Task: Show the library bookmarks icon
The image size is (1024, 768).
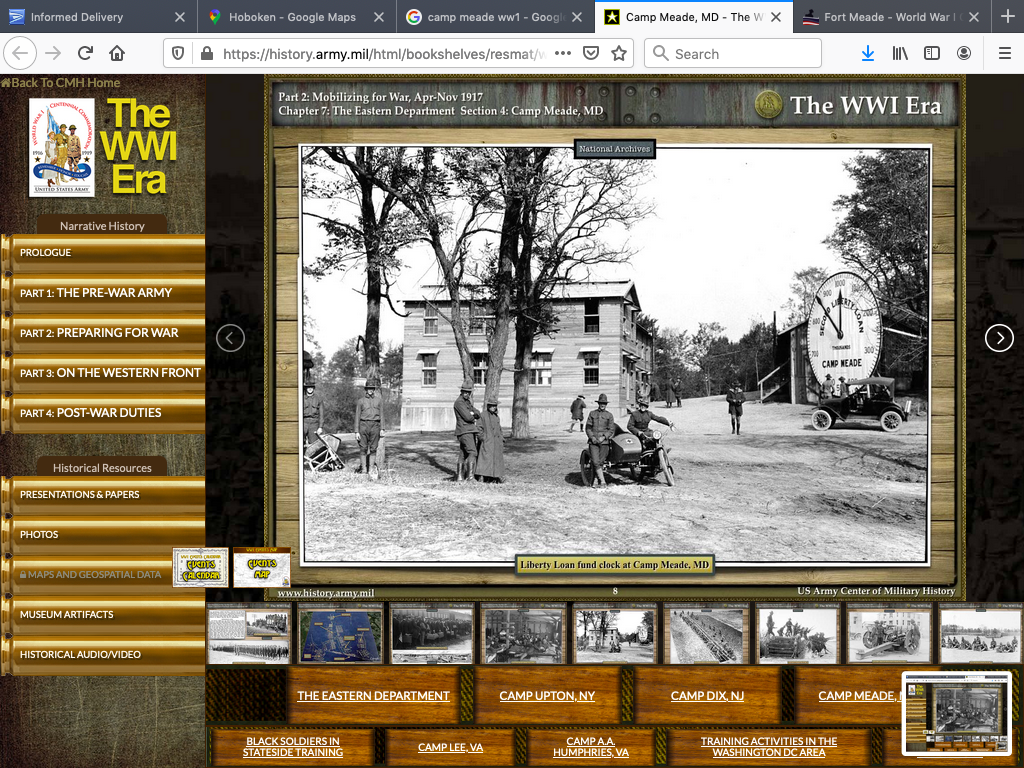Action: pyautogui.click(x=900, y=54)
